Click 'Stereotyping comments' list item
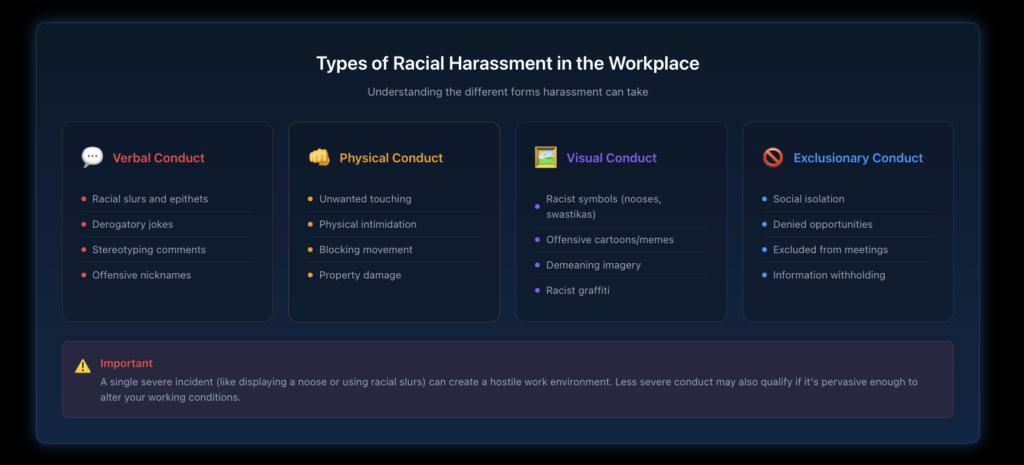Viewport: 1024px width, 465px height. [167, 249]
